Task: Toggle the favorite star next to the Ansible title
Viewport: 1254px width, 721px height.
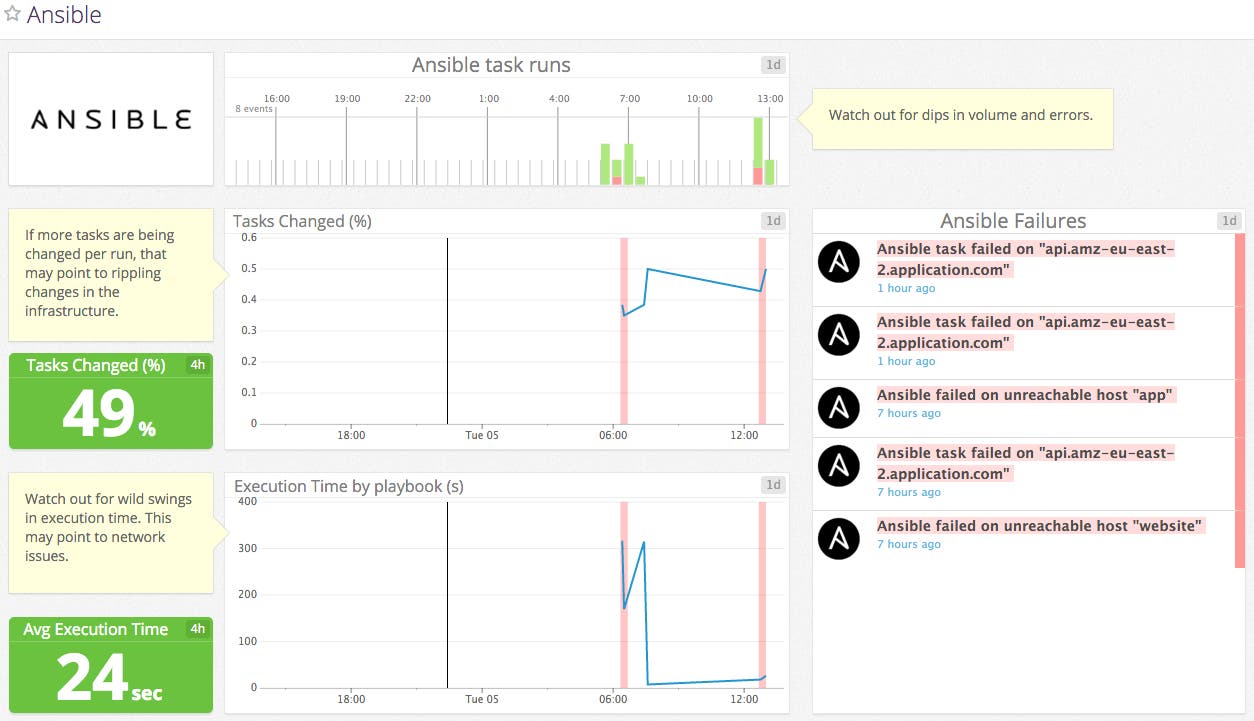Action: pos(14,14)
